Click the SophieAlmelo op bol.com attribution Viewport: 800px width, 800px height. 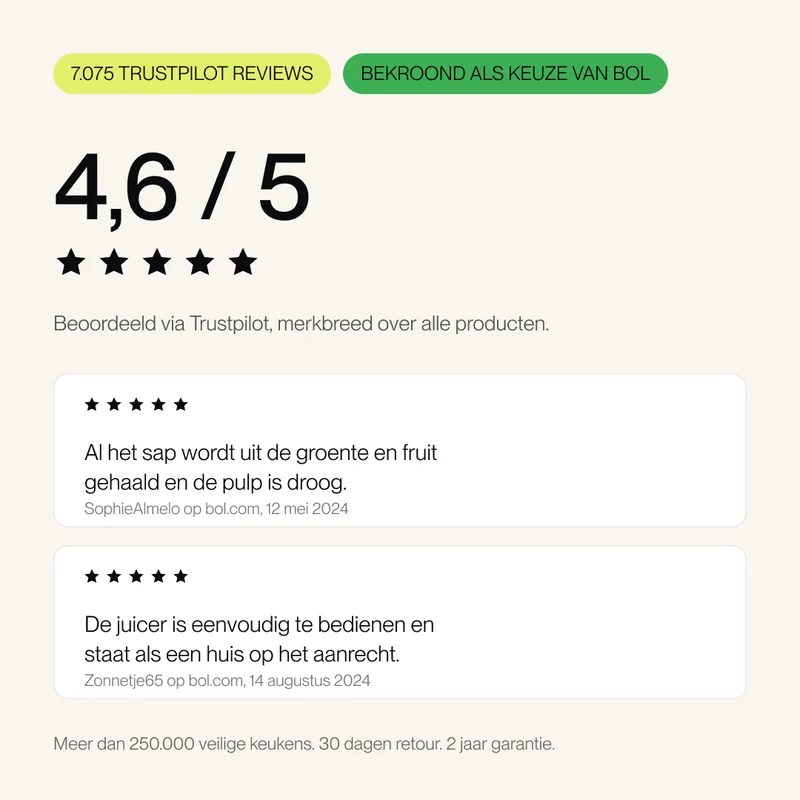(216, 509)
